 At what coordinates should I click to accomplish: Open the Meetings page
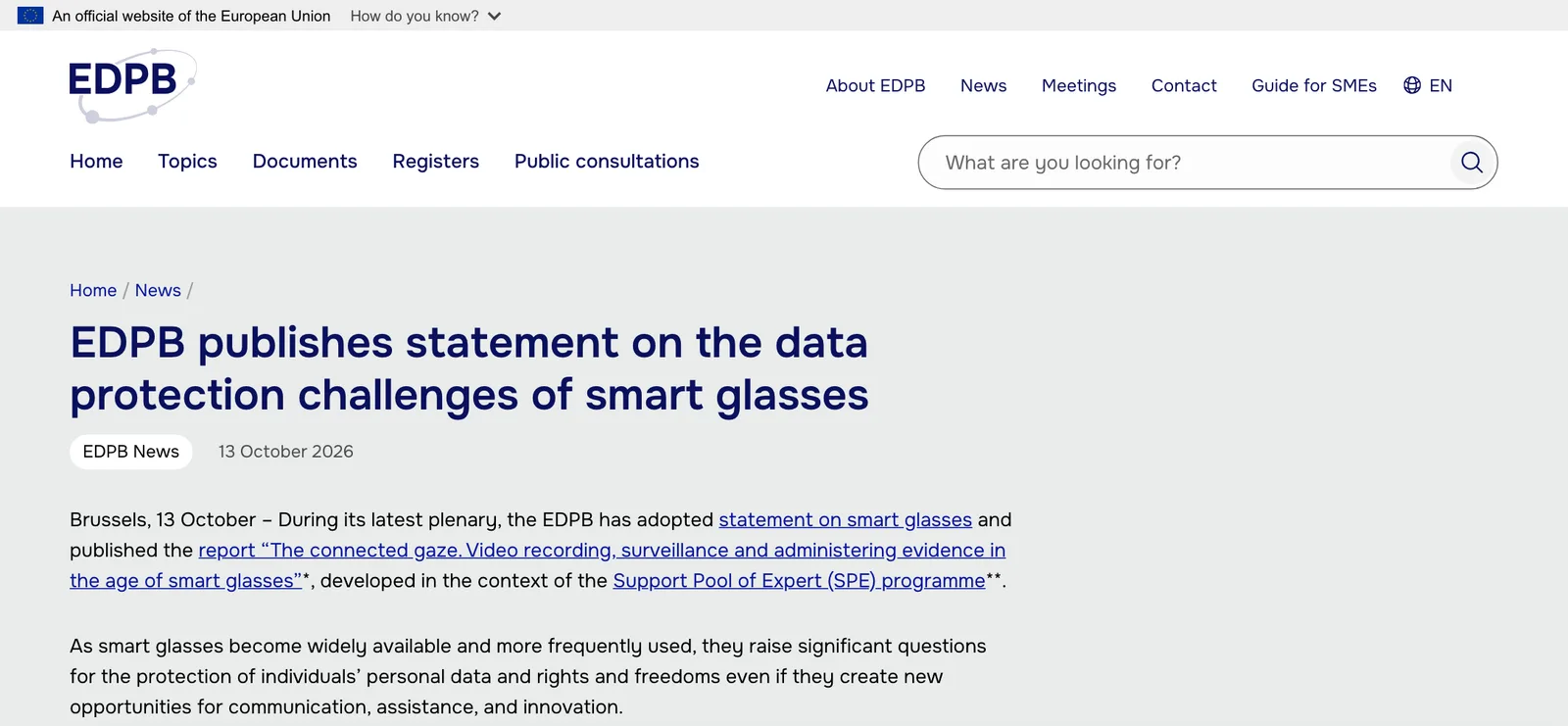1078,85
